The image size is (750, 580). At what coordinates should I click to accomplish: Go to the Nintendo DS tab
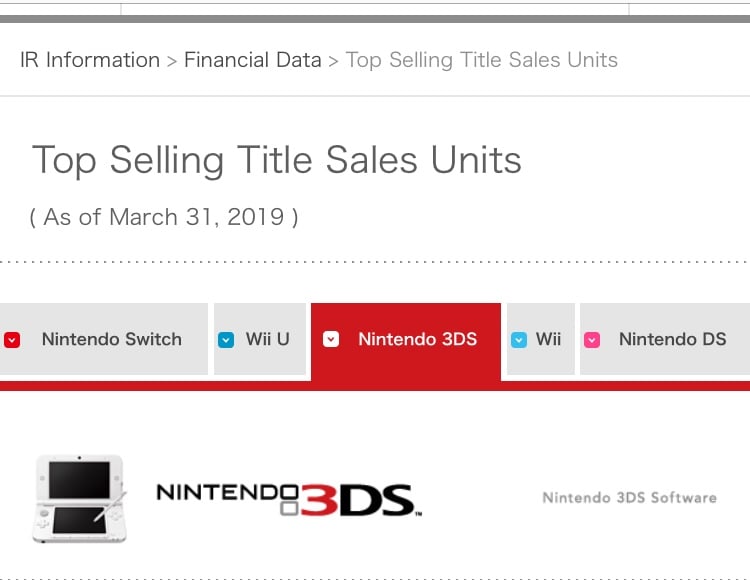point(672,340)
